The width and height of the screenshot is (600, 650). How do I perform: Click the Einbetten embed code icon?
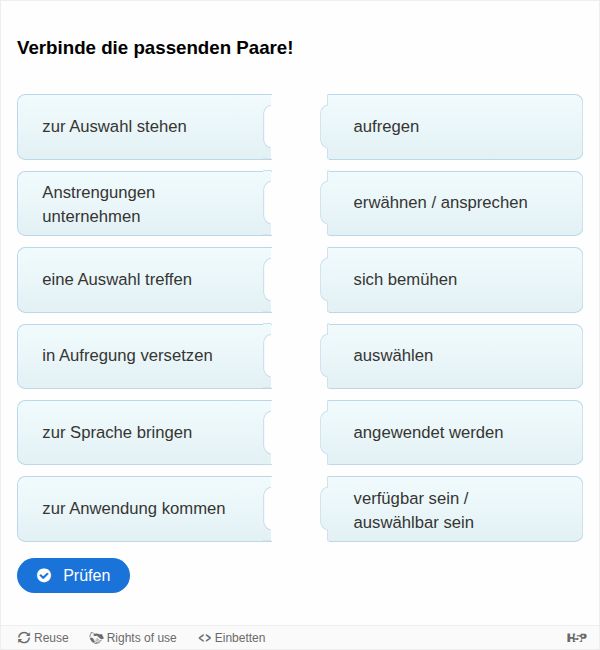tap(204, 638)
